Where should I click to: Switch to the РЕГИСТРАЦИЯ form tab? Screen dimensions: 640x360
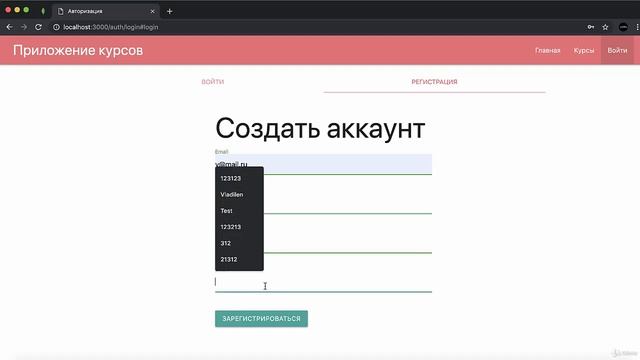coord(434,82)
